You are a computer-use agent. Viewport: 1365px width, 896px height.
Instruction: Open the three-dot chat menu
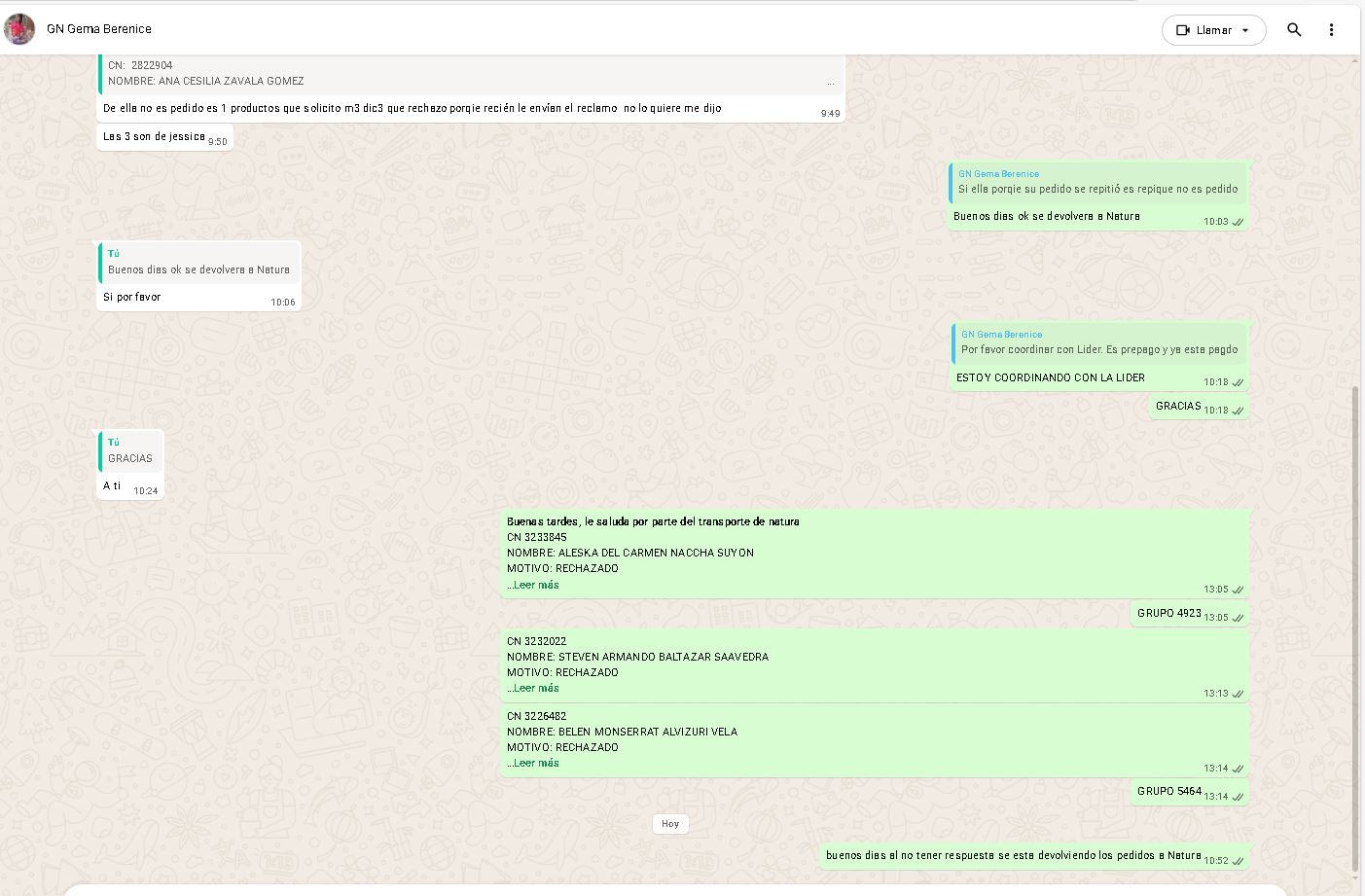click(1331, 30)
